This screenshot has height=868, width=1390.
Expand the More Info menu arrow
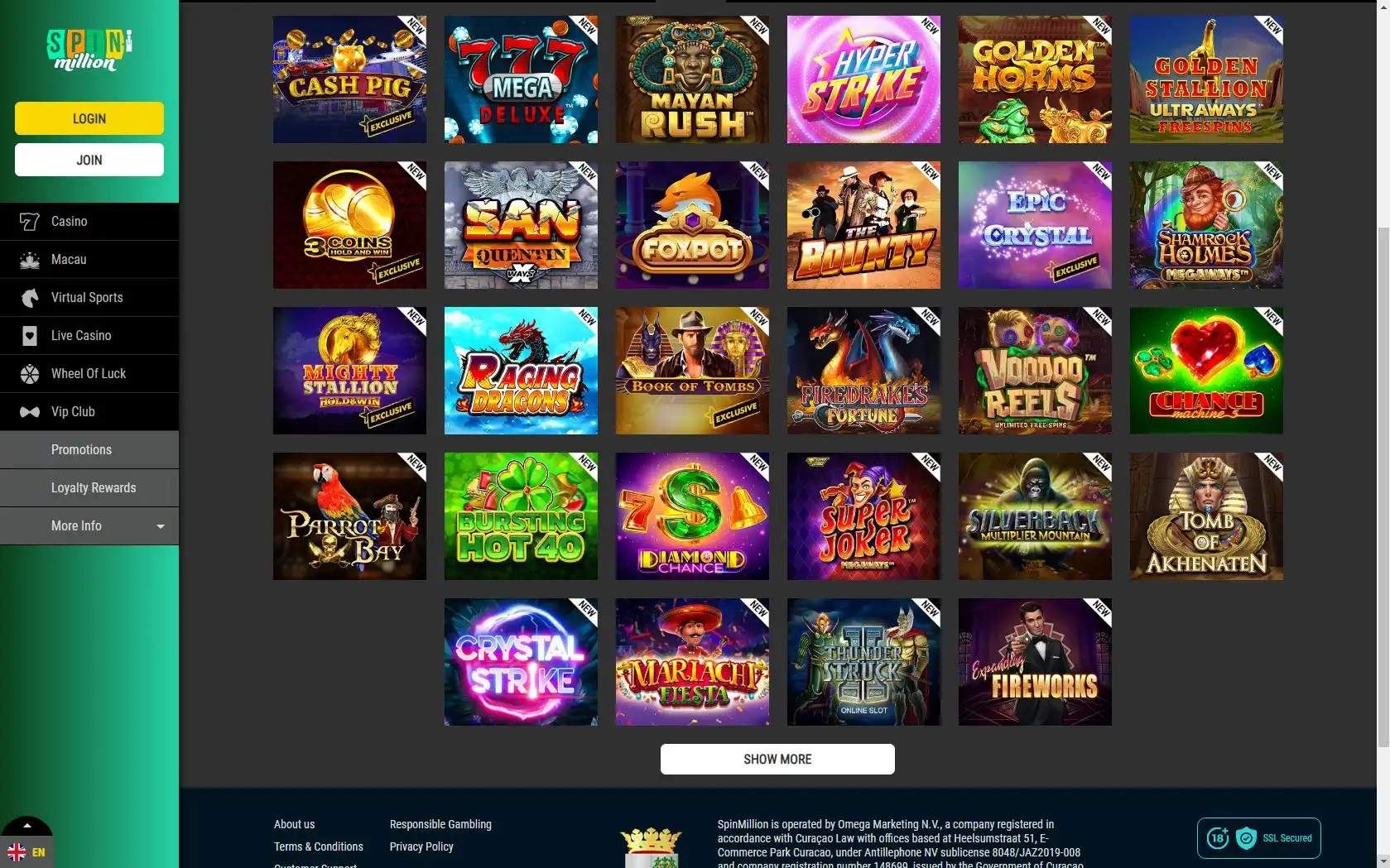click(x=161, y=526)
